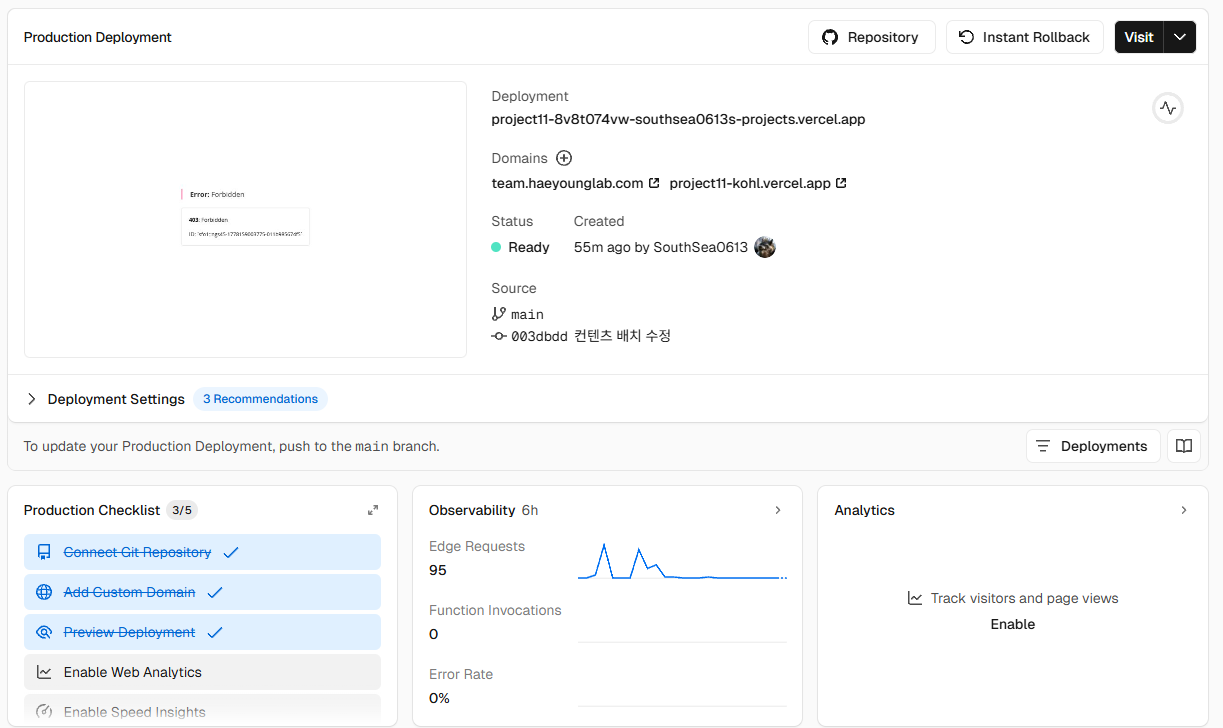Image resolution: width=1223 pixels, height=728 pixels.
Task: Click the Error Rate value 0%
Action: (x=439, y=698)
